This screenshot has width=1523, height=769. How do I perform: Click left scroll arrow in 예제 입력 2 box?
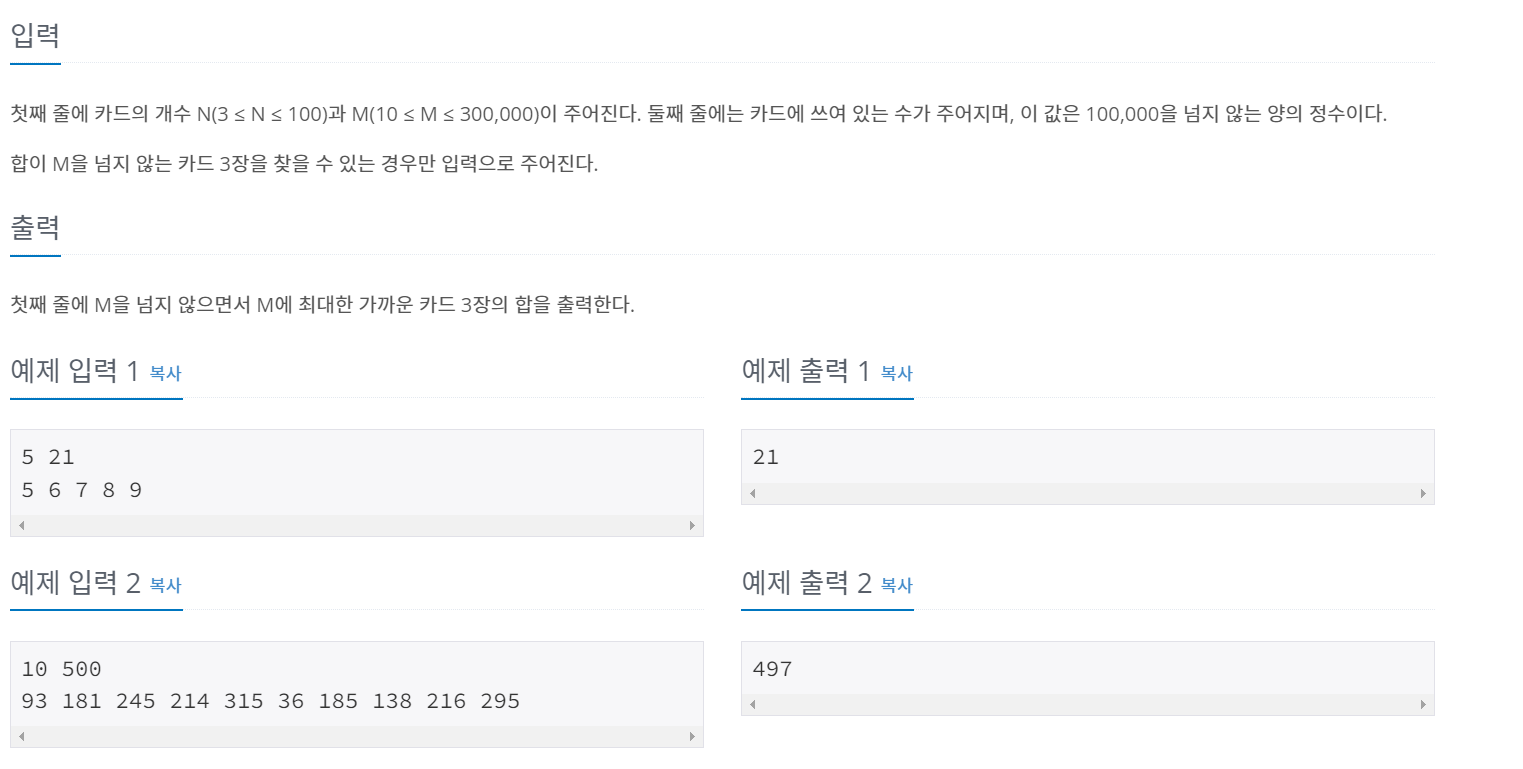click(x=21, y=736)
